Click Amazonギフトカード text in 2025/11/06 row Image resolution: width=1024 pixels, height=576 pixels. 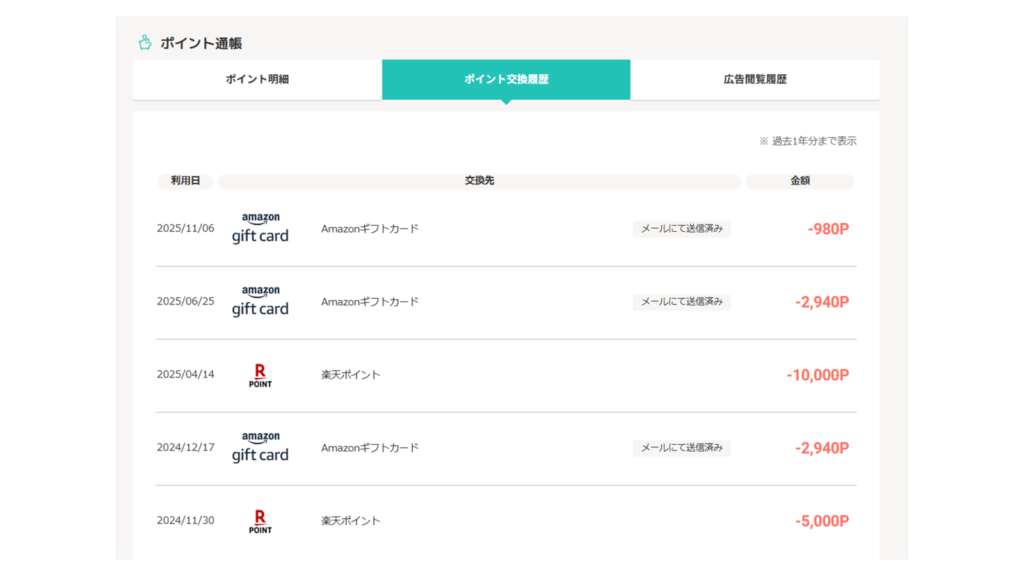tap(370, 229)
